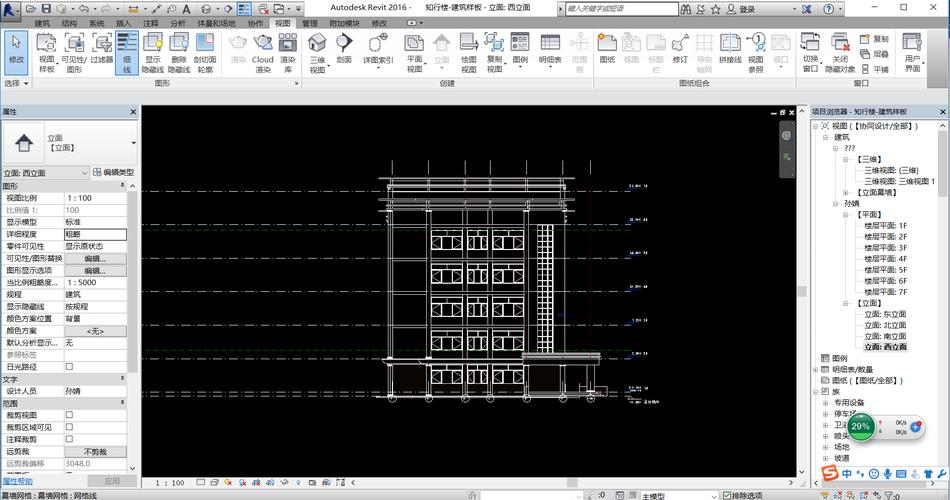
Task: Click 切换窗口 (Switch Windows)
Action: point(810,52)
